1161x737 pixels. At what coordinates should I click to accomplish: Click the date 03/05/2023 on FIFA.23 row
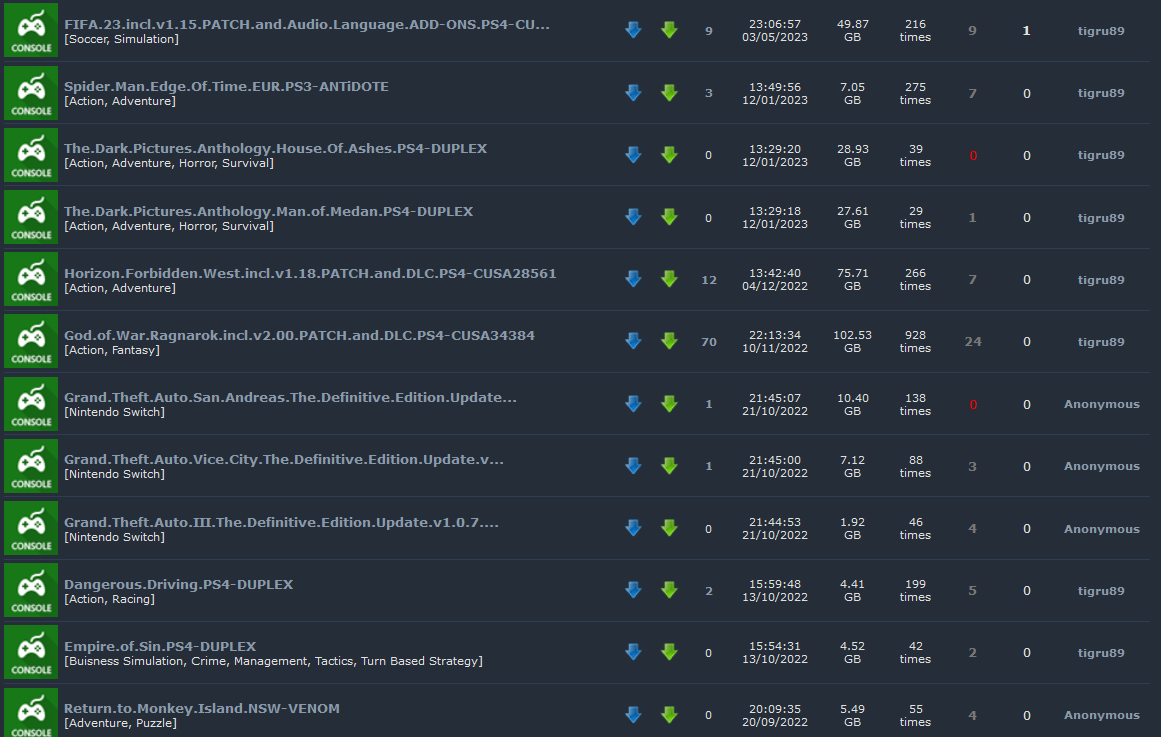(774, 37)
